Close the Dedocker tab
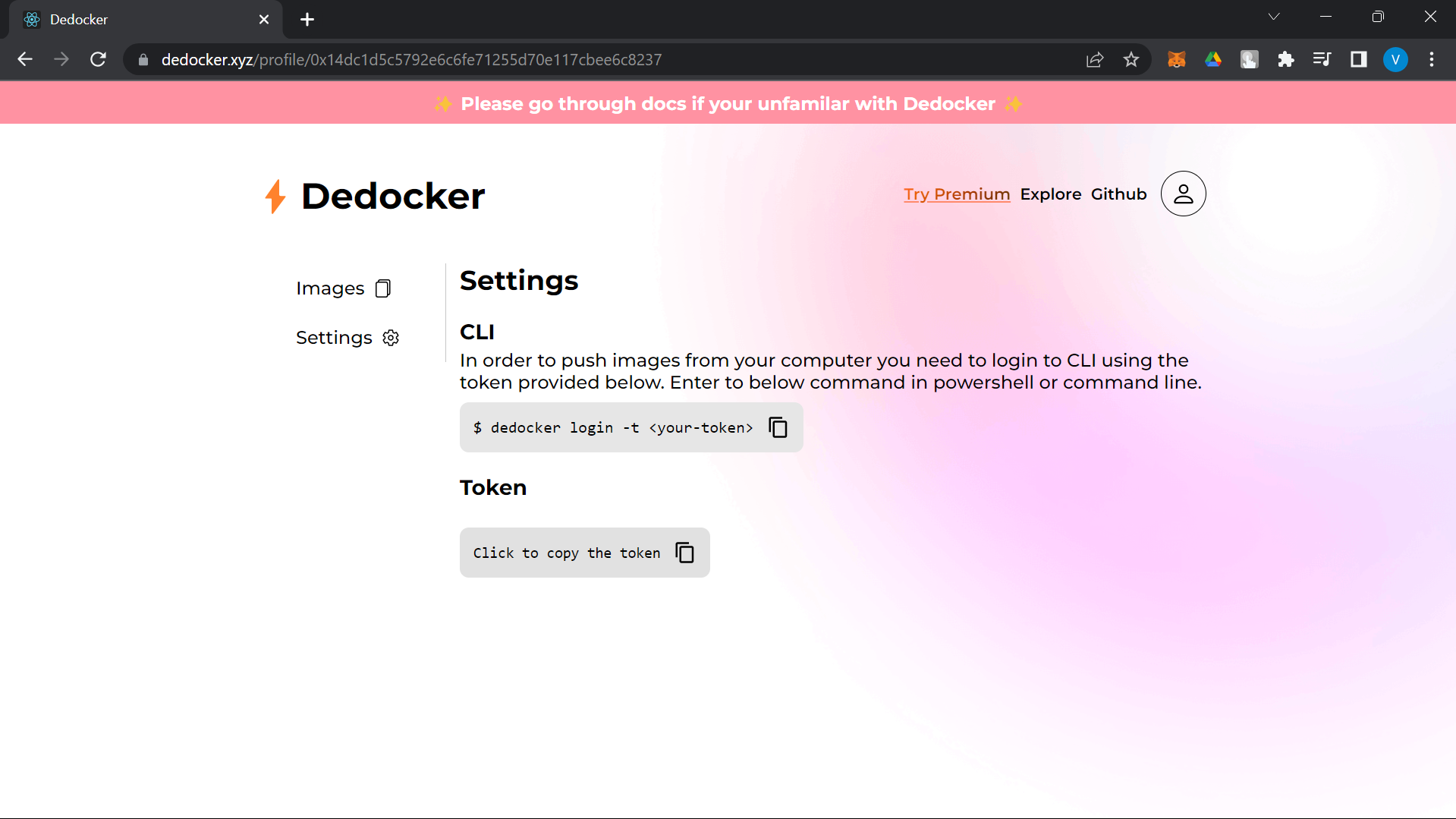The height and width of the screenshot is (819, 1456). point(264,20)
